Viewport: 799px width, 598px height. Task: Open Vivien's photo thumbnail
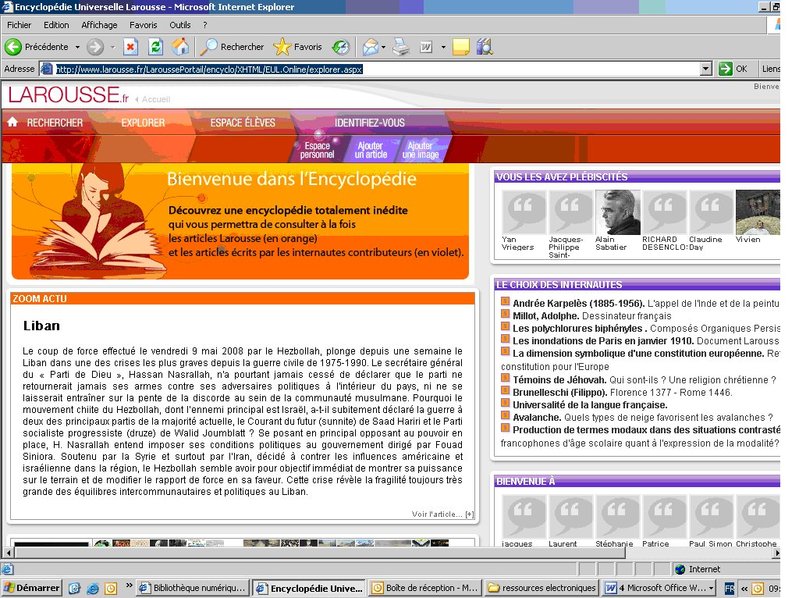pyautogui.click(x=758, y=212)
